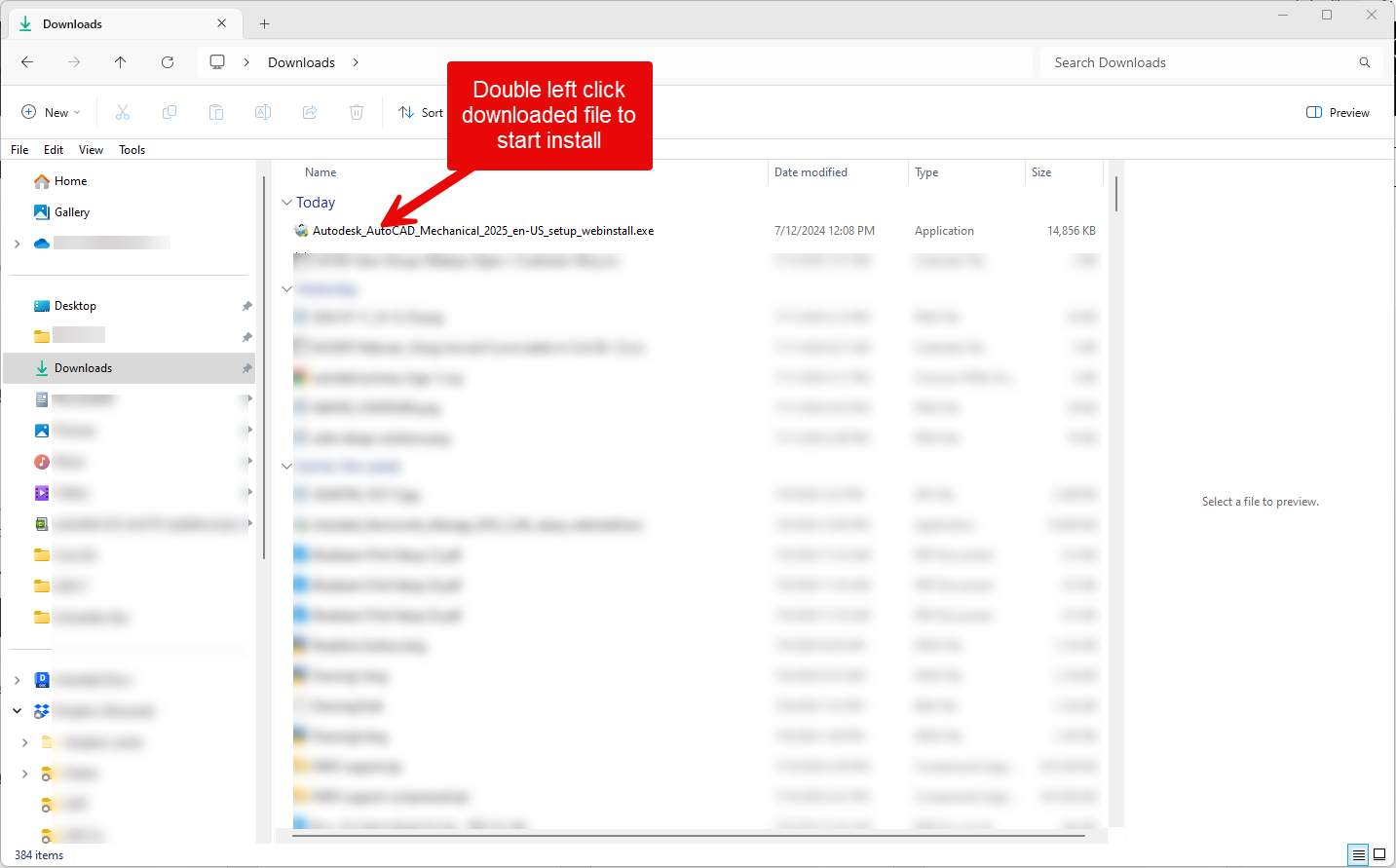
Task: Open the File menu
Action: (19, 150)
